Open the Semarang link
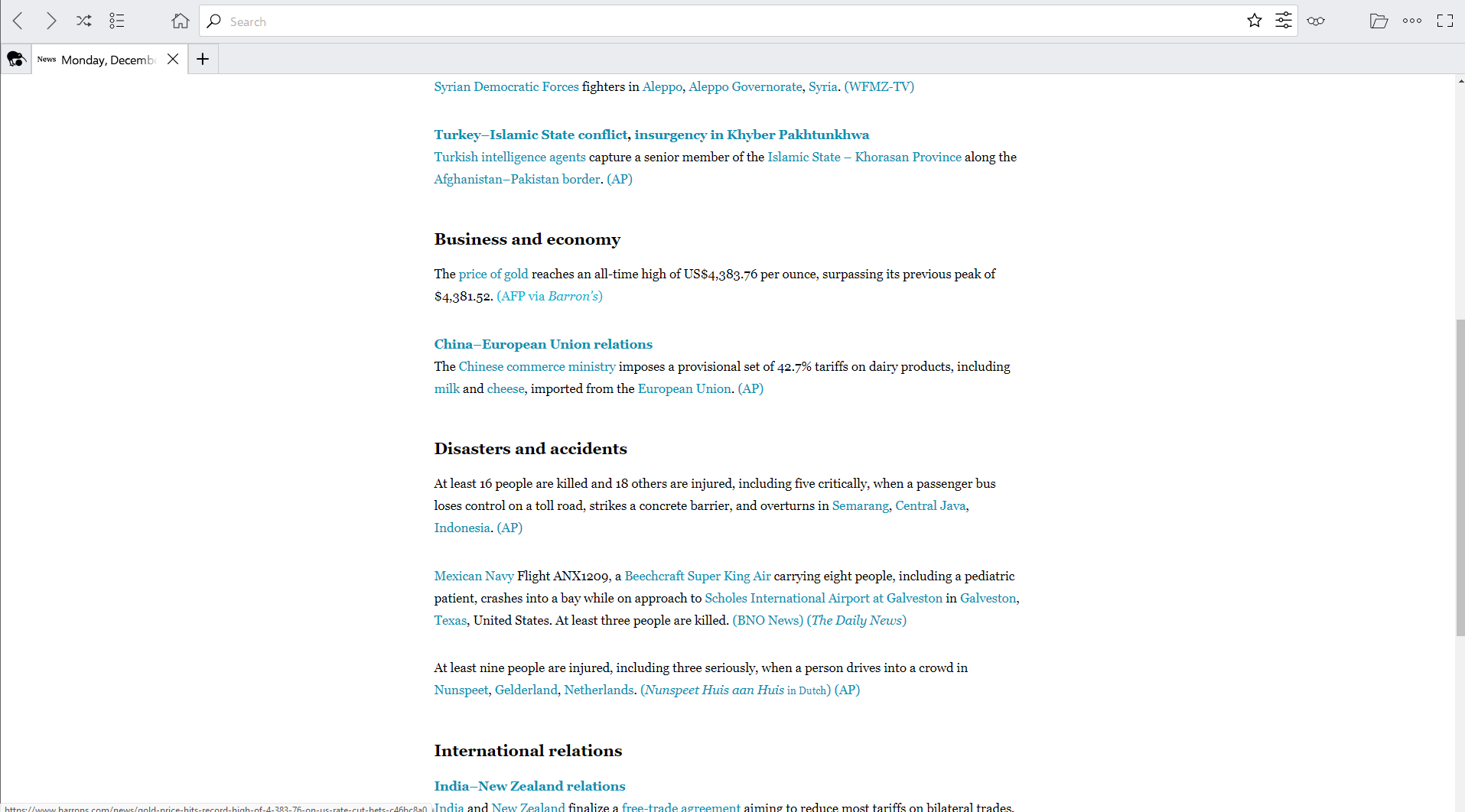This screenshot has height=812, width=1465. coord(861,505)
